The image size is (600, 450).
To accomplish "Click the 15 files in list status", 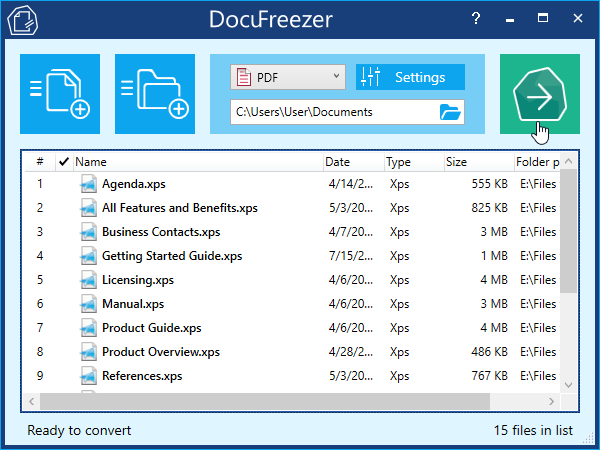I will (533, 430).
